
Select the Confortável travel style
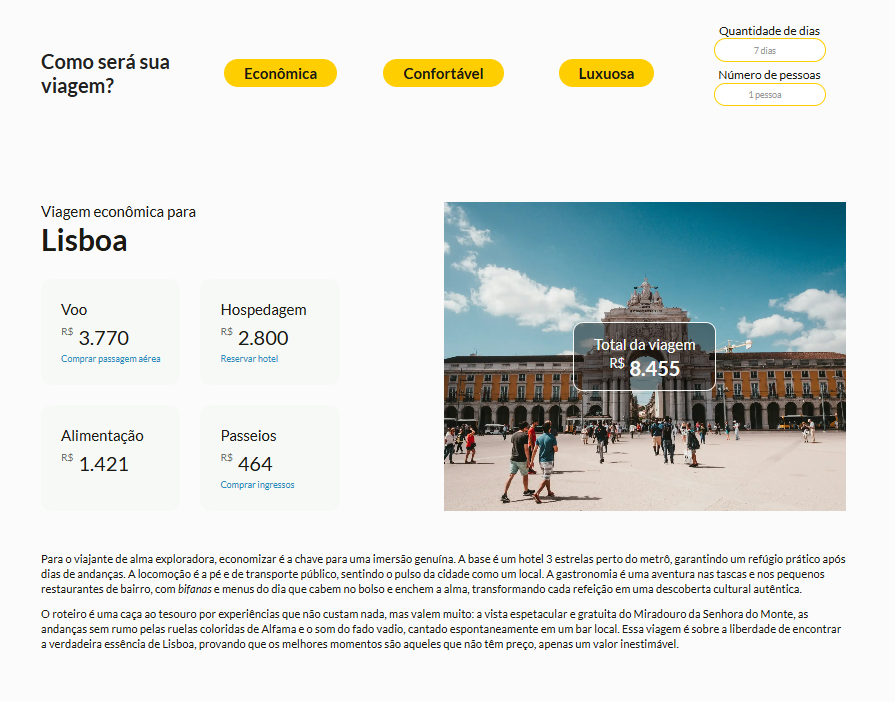[443, 72]
